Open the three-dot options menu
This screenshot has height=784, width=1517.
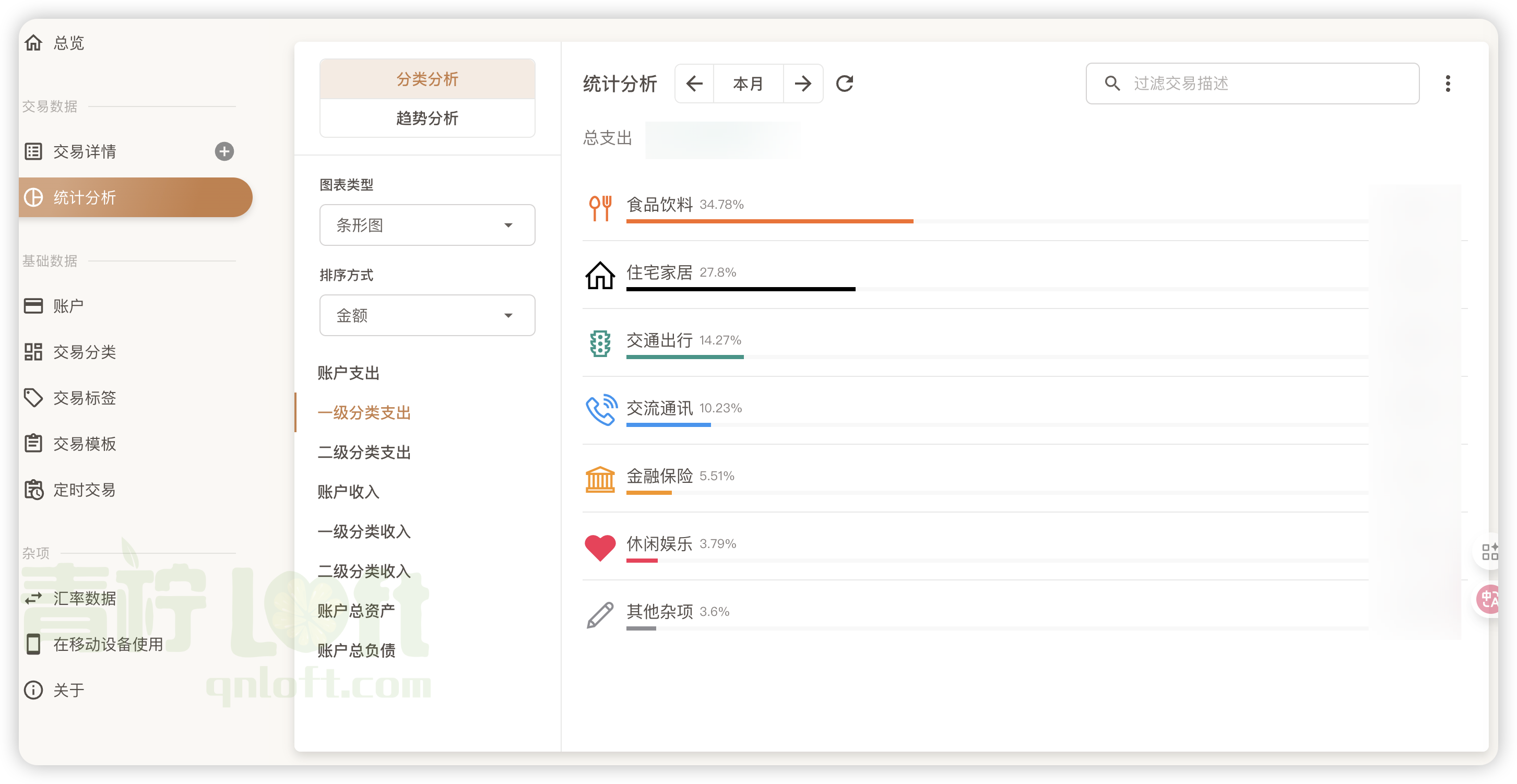[1448, 84]
